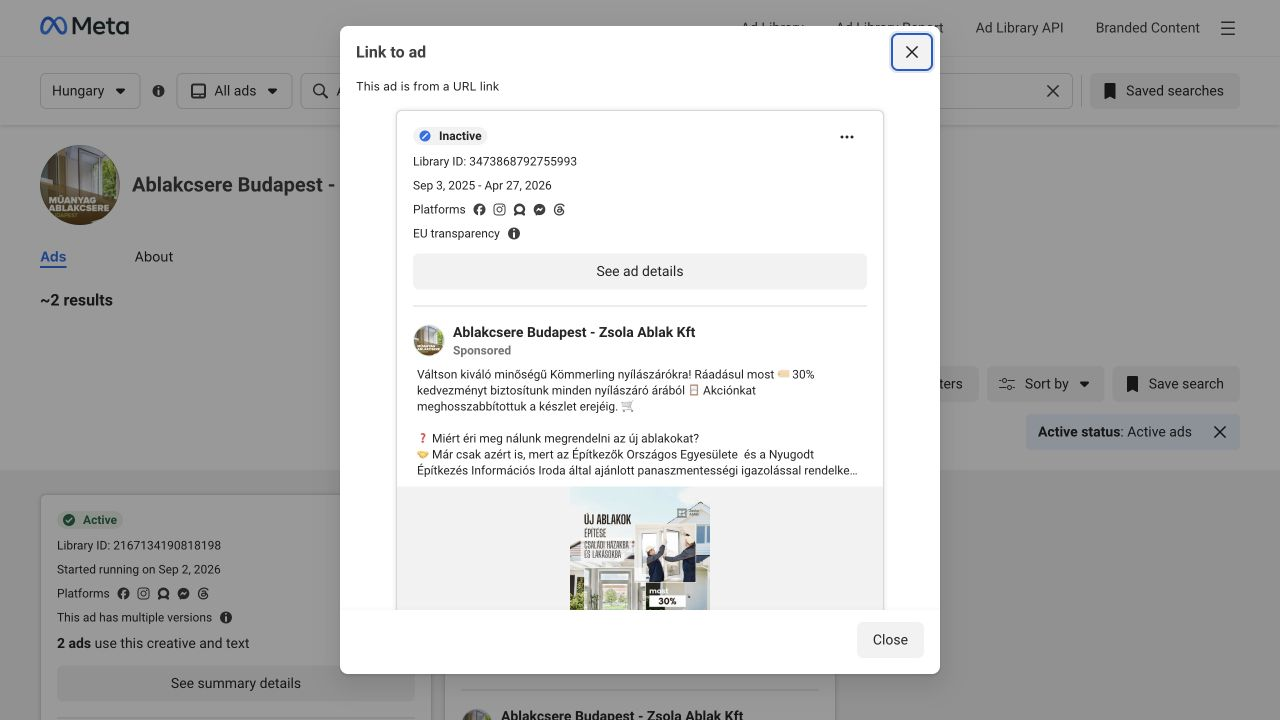Click the Audience Network icon in the dialog ad
Viewport: 1280px width, 720px height.
(519, 210)
